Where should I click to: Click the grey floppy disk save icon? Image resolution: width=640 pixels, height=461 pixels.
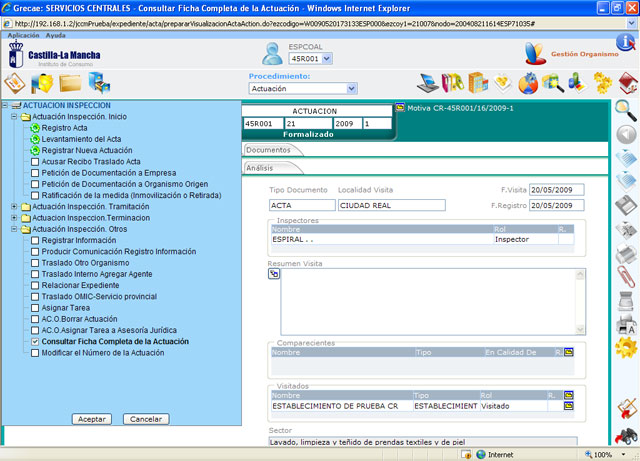(626, 205)
